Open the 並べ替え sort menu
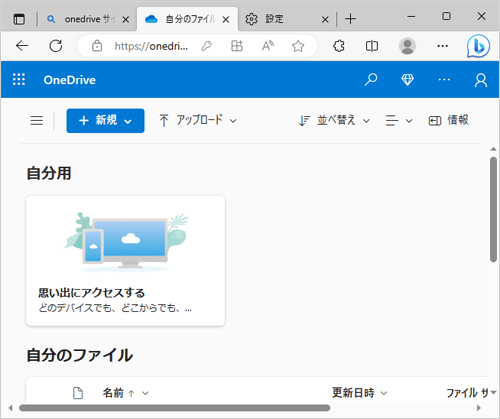Image resolution: width=500 pixels, height=419 pixels. [334, 120]
